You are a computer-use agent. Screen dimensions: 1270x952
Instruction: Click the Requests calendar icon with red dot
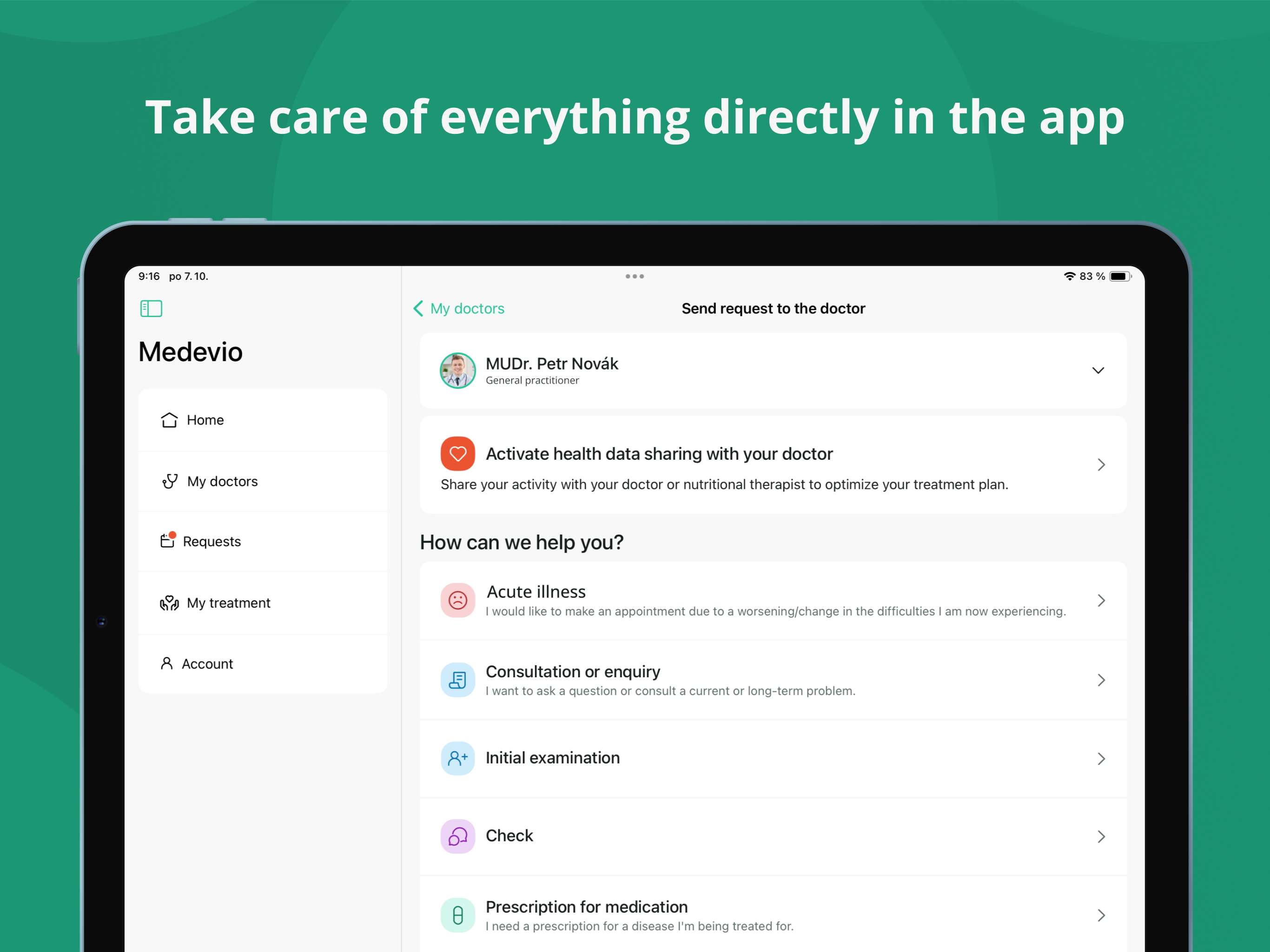[x=168, y=540]
